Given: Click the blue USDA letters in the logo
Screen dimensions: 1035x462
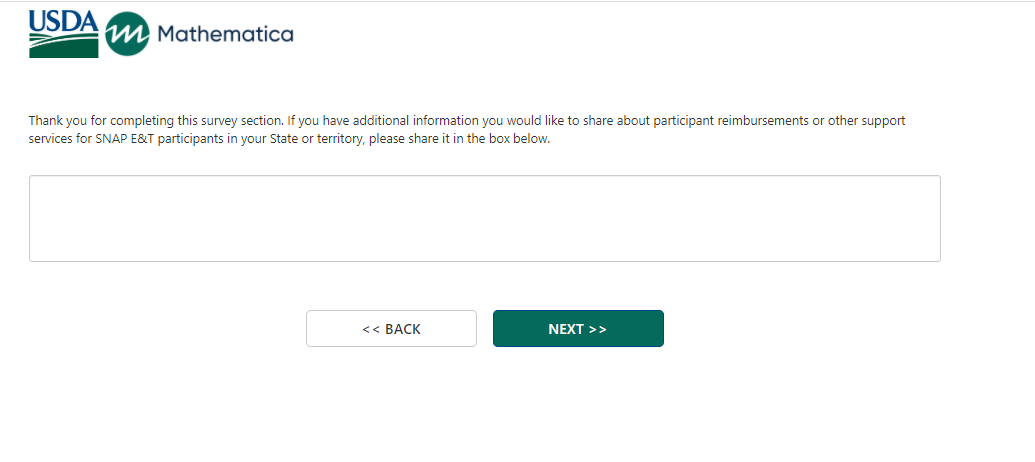Looking at the screenshot, I should (x=63, y=19).
